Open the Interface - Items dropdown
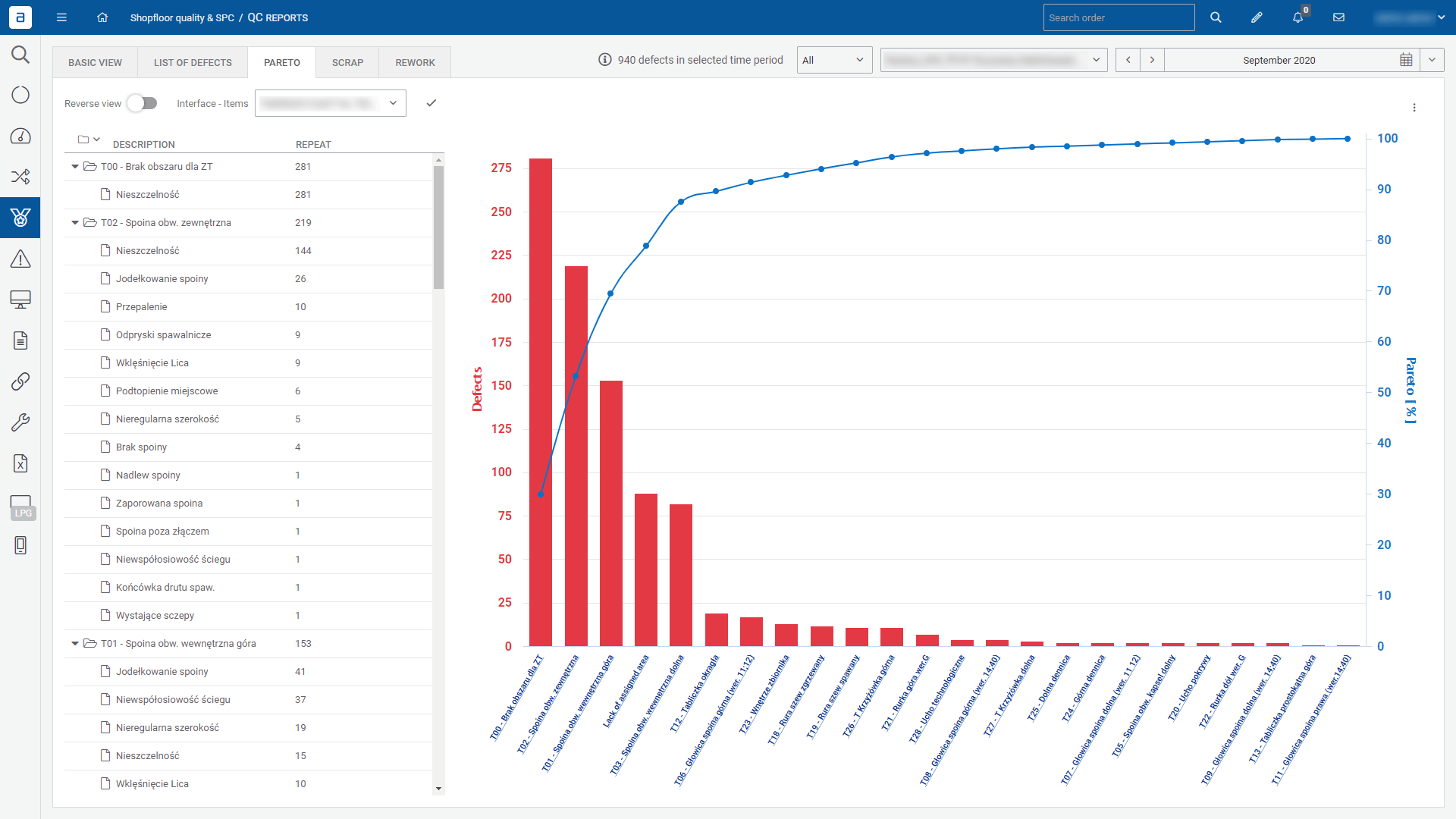The width and height of the screenshot is (1456, 819). pyautogui.click(x=330, y=103)
